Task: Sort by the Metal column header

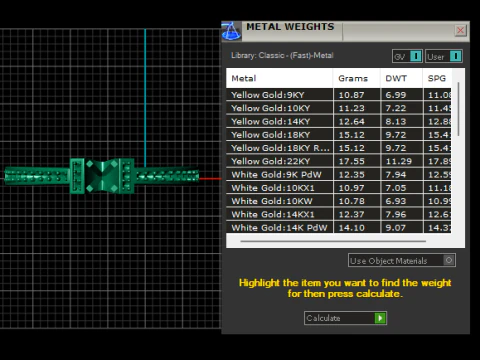Action: click(x=279, y=78)
